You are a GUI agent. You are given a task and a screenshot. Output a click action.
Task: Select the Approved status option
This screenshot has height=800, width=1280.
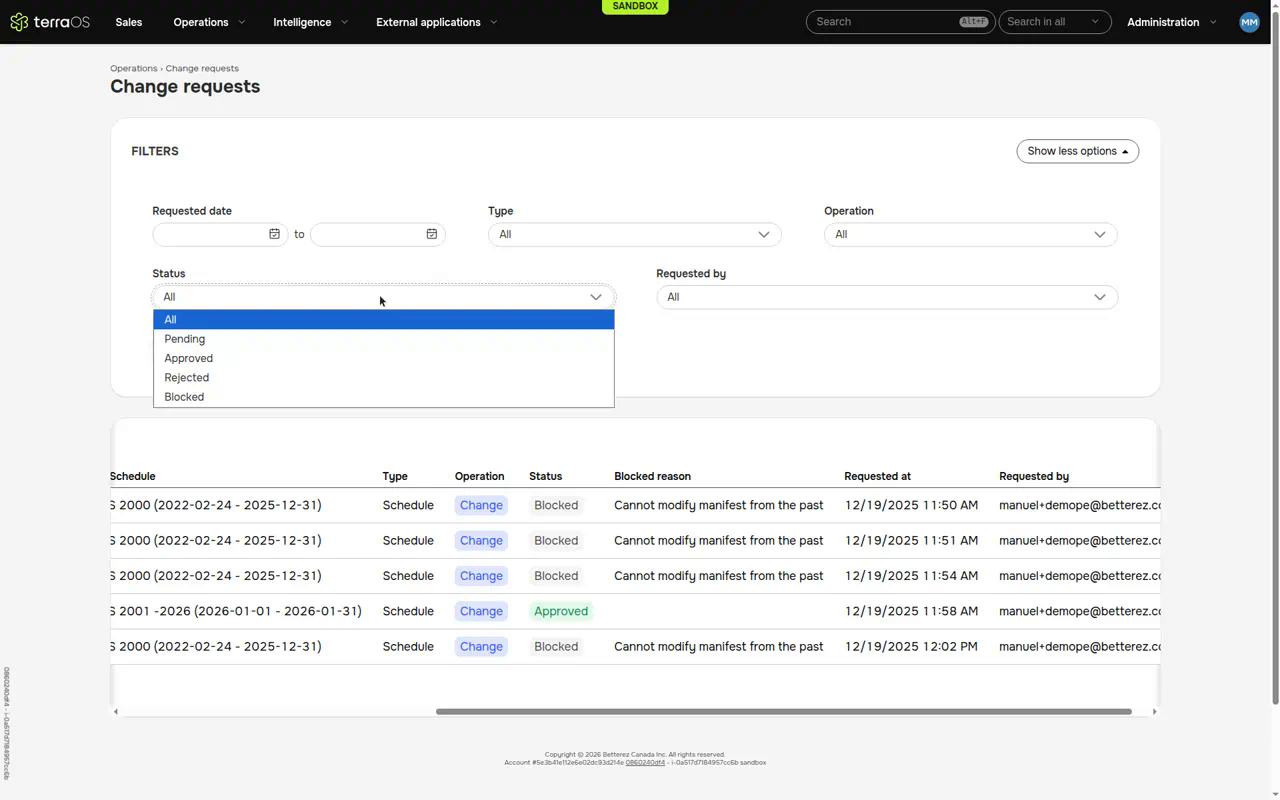(x=384, y=358)
